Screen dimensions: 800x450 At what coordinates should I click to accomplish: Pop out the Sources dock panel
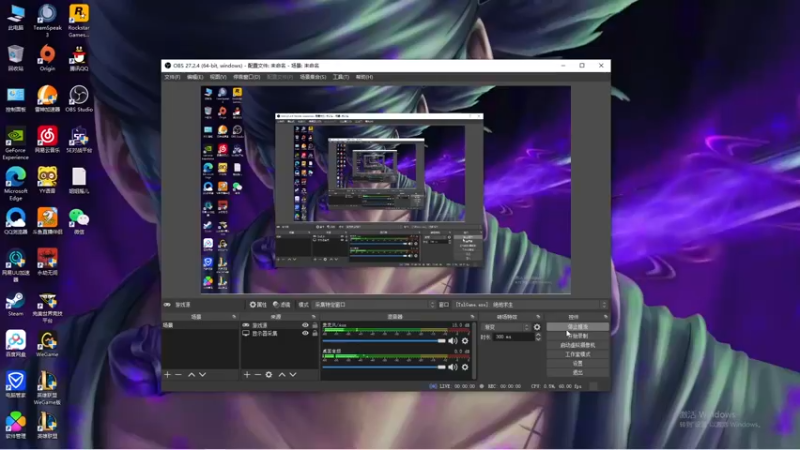(314, 317)
